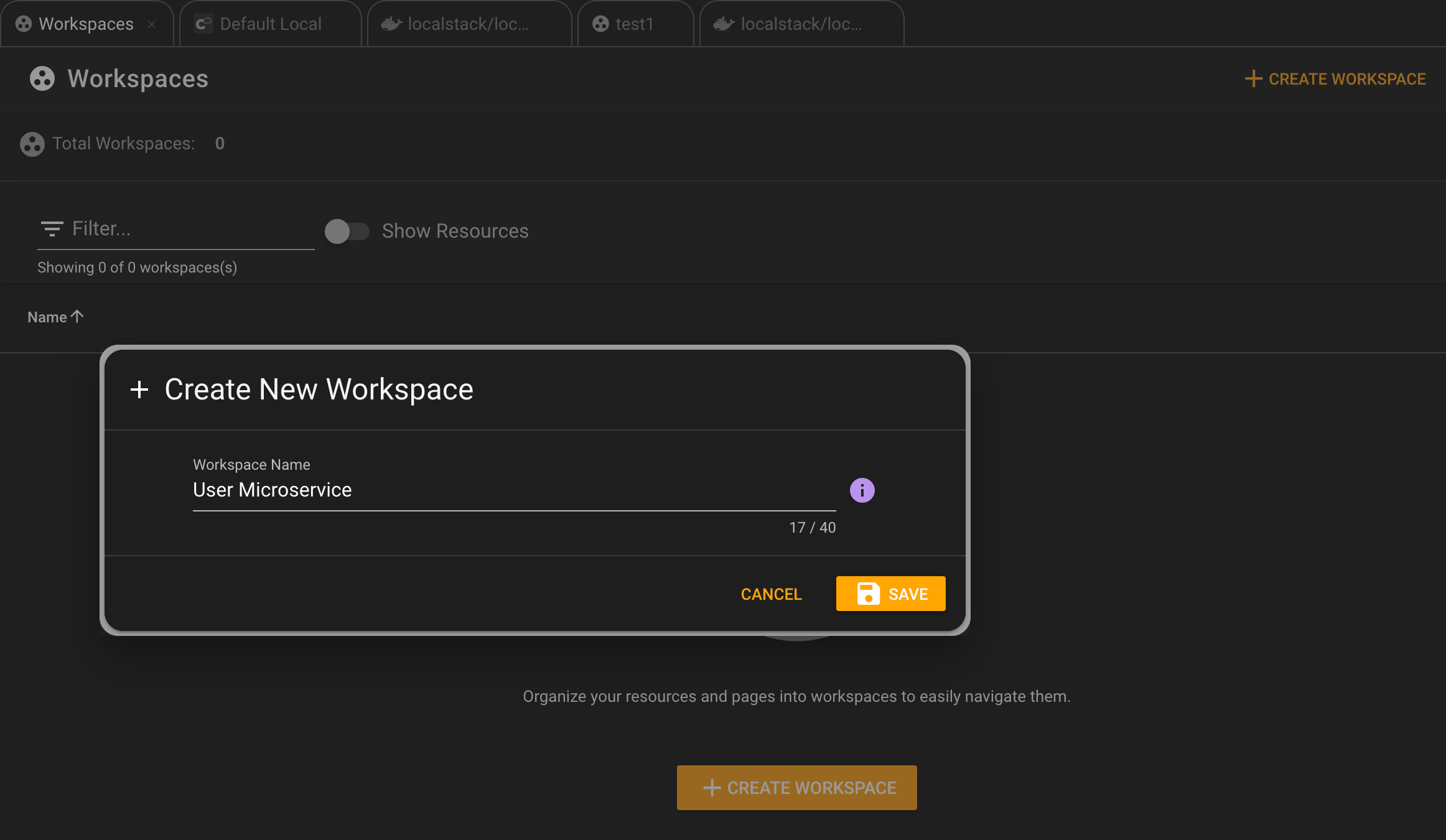Image resolution: width=1446 pixels, height=840 pixels.
Task: Click the docker icon on the first localstack tab
Action: 391,24
